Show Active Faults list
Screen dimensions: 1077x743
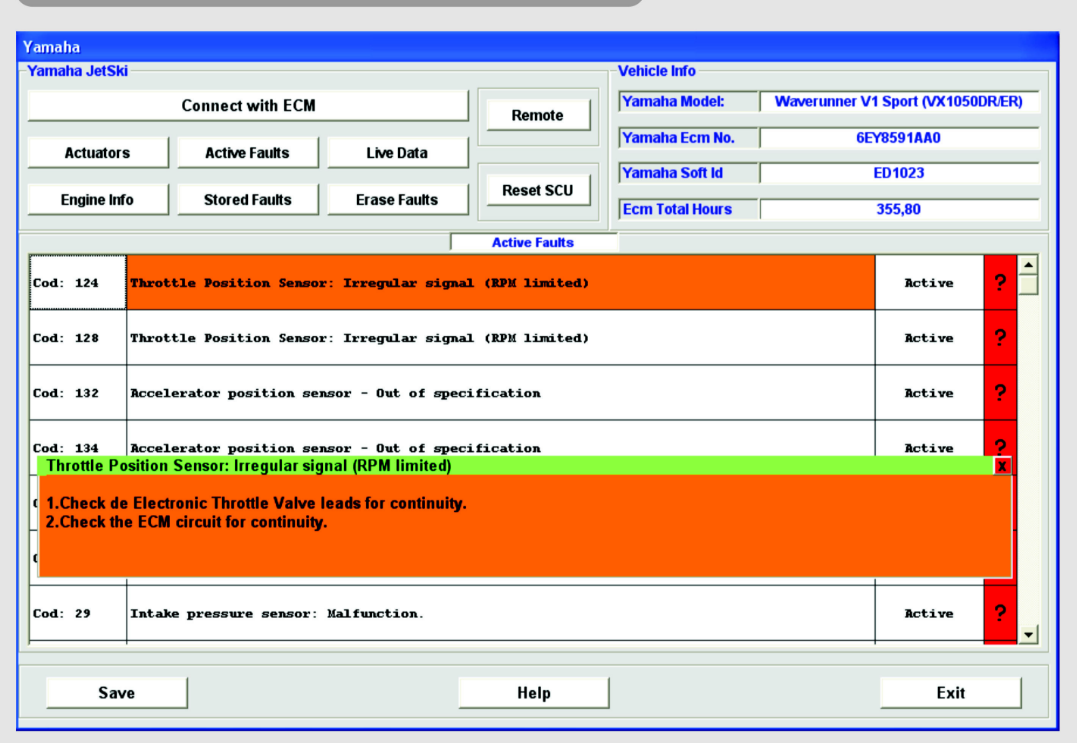pyautogui.click(x=247, y=152)
